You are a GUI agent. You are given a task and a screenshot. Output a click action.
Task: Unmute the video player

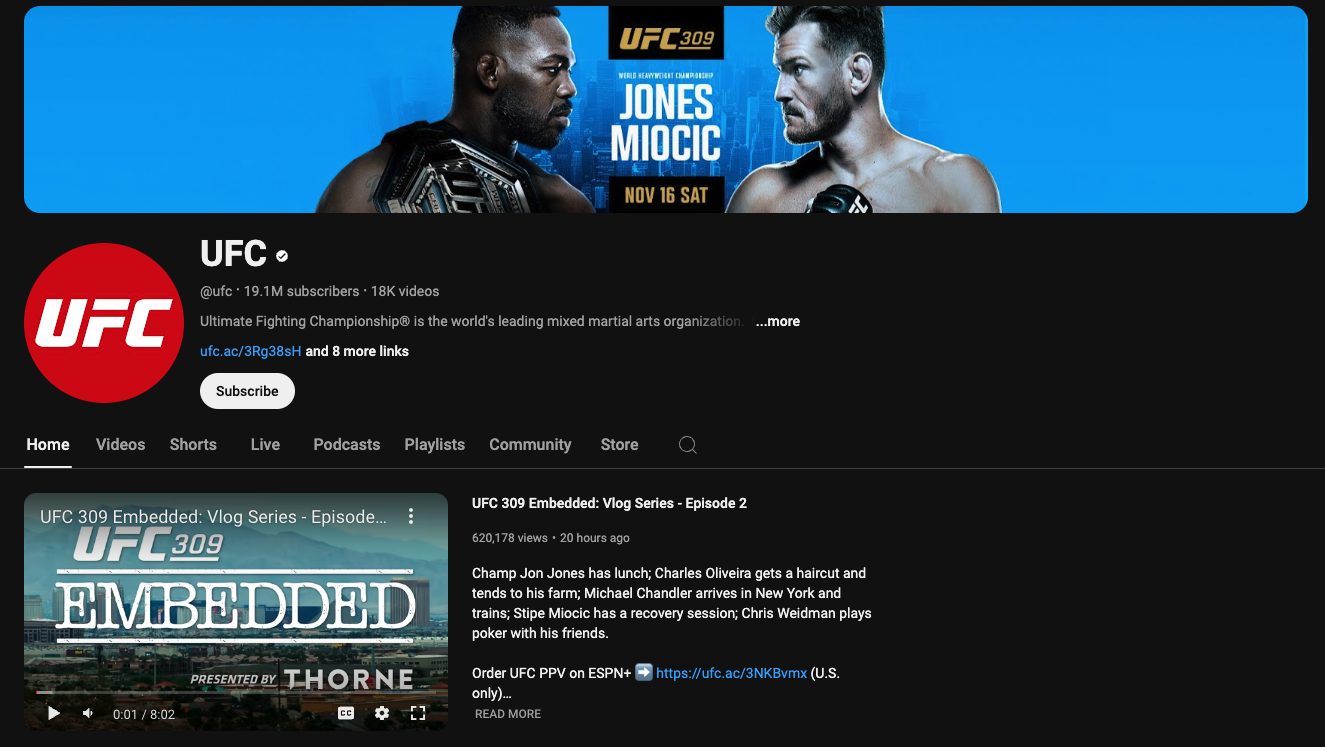(x=87, y=713)
